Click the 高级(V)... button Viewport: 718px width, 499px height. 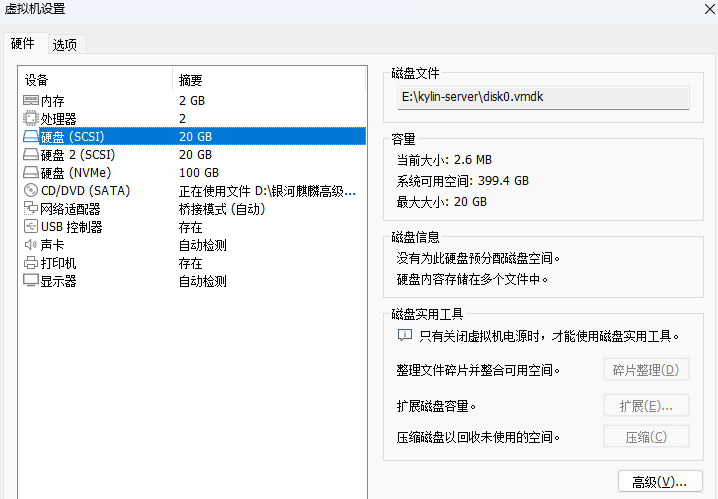[660, 482]
